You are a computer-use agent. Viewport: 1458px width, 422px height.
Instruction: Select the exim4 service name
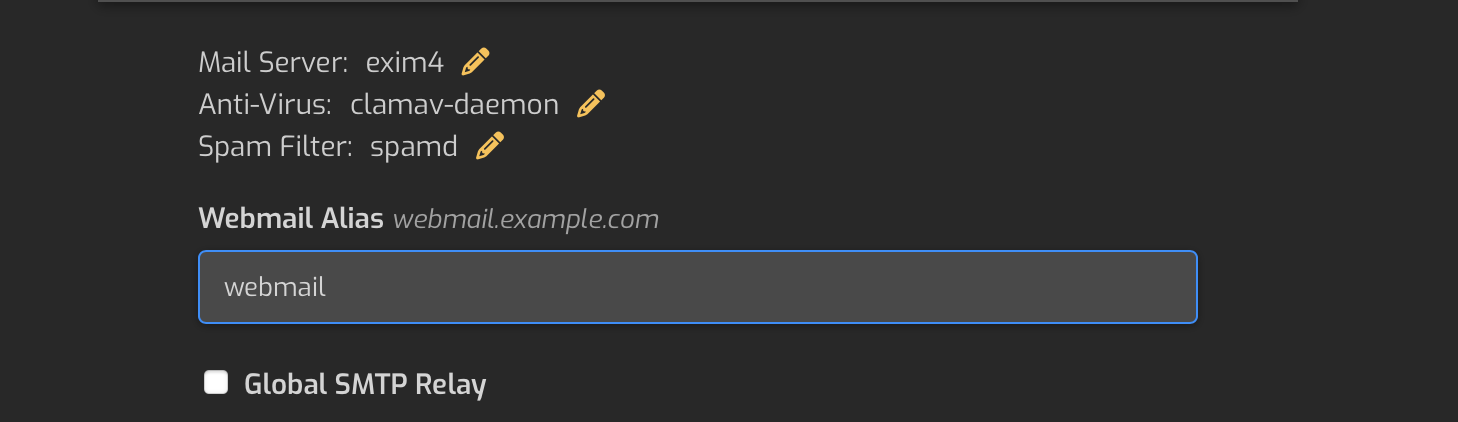(x=404, y=62)
